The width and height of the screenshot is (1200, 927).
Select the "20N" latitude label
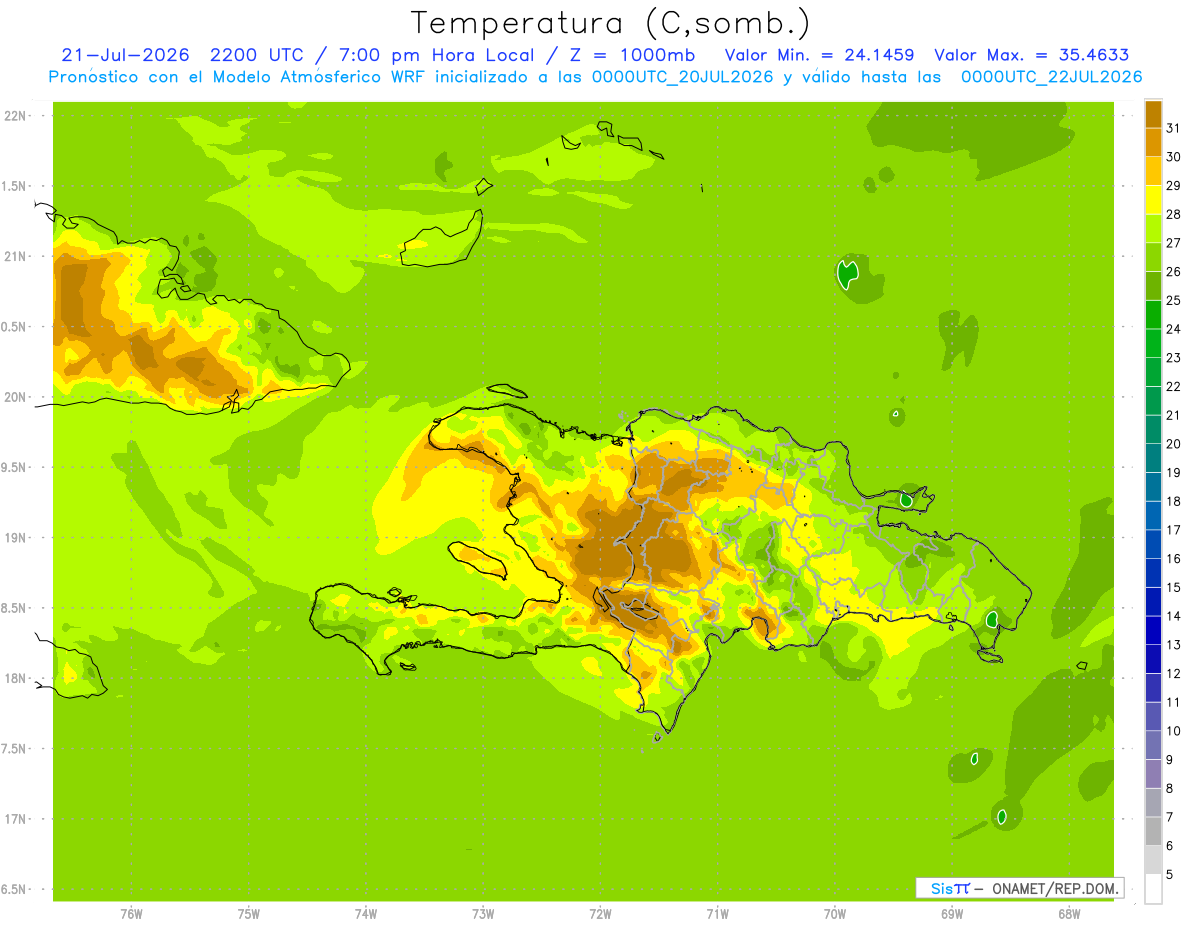pyautogui.click(x=15, y=397)
